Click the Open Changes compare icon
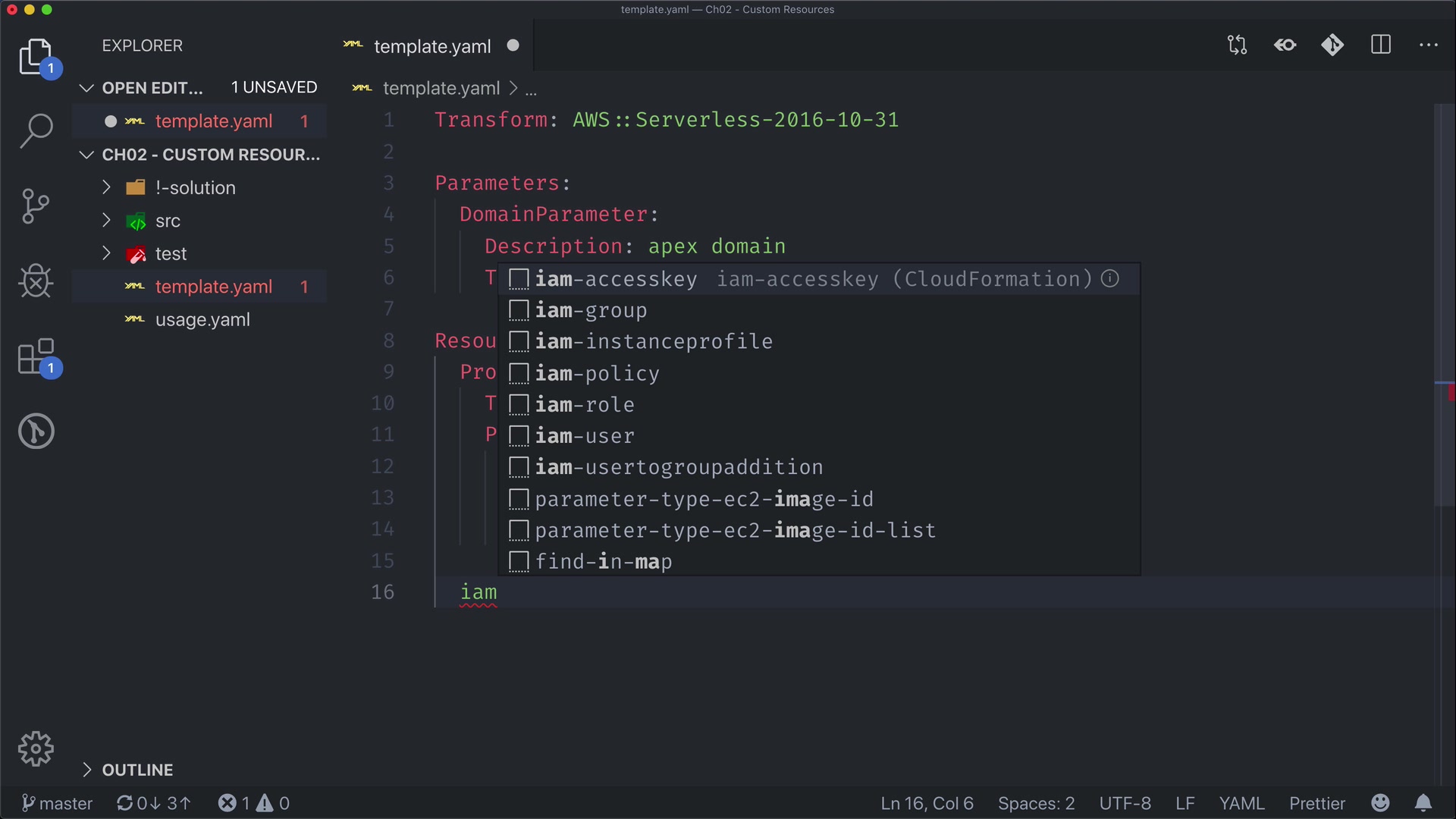The width and height of the screenshot is (1456, 819). click(1237, 45)
